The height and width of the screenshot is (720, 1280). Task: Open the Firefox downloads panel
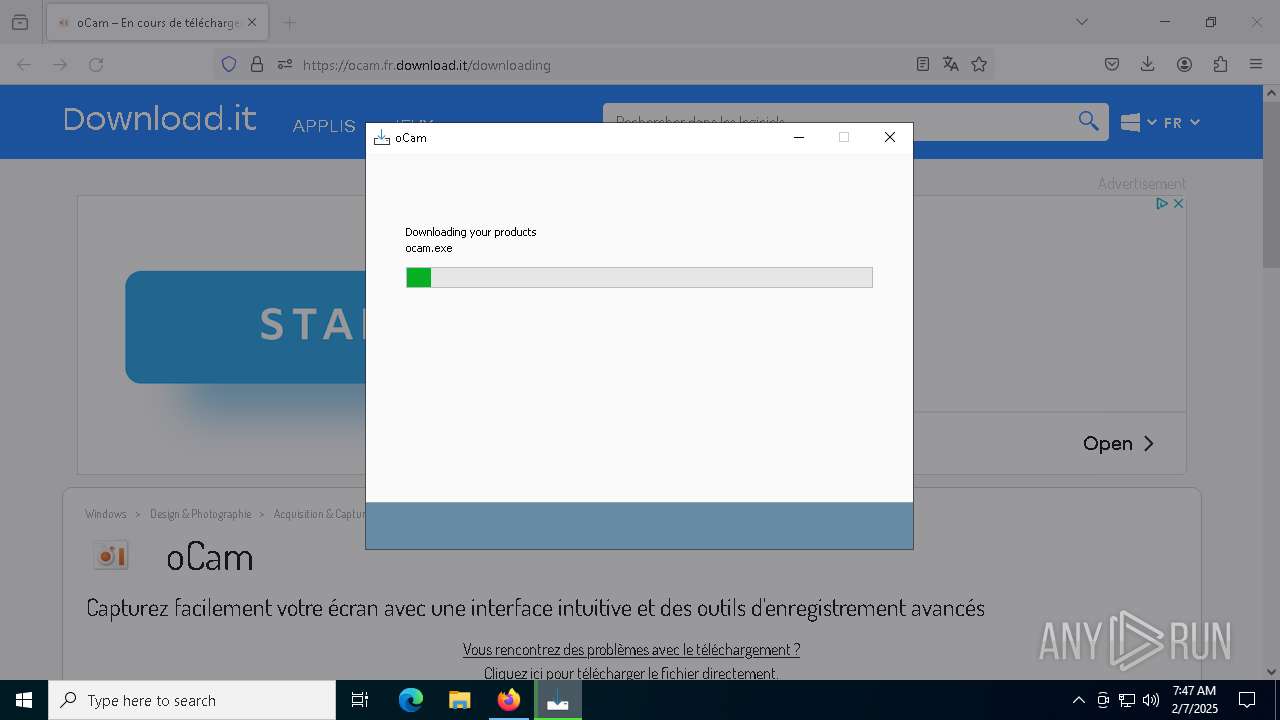click(x=1148, y=64)
